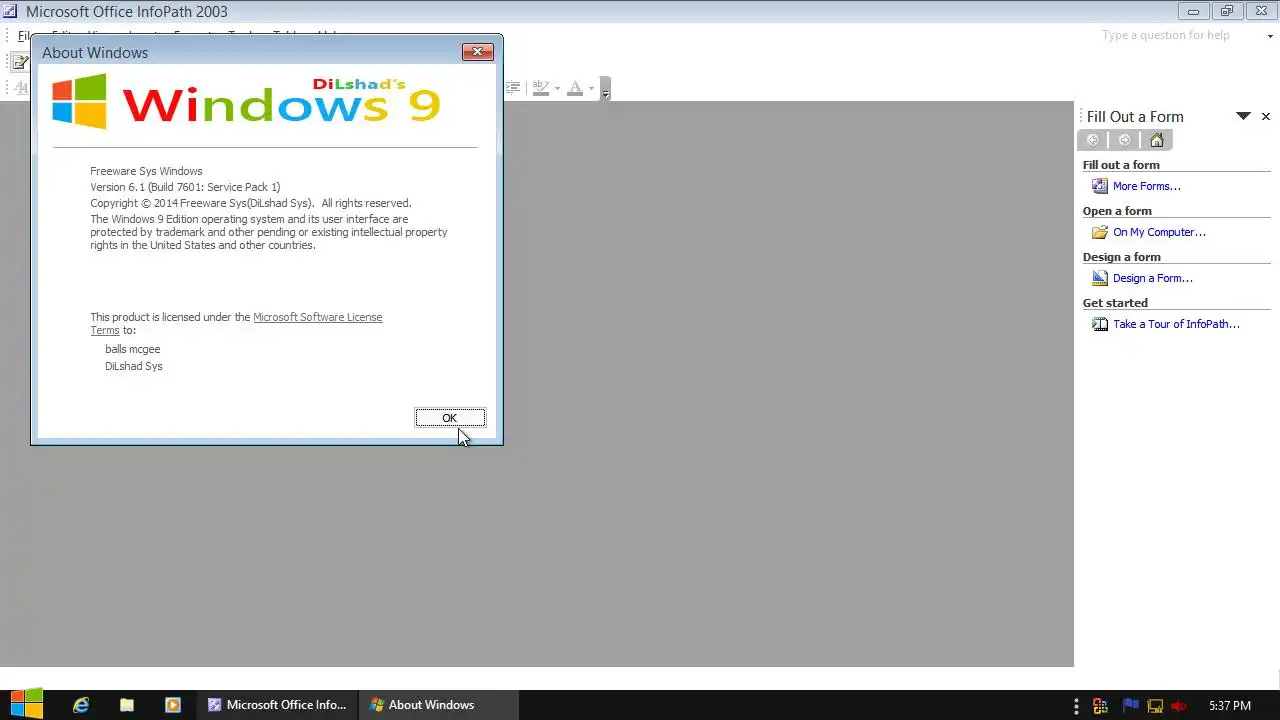
Task: Open File Explorer from taskbar
Action: tap(127, 705)
